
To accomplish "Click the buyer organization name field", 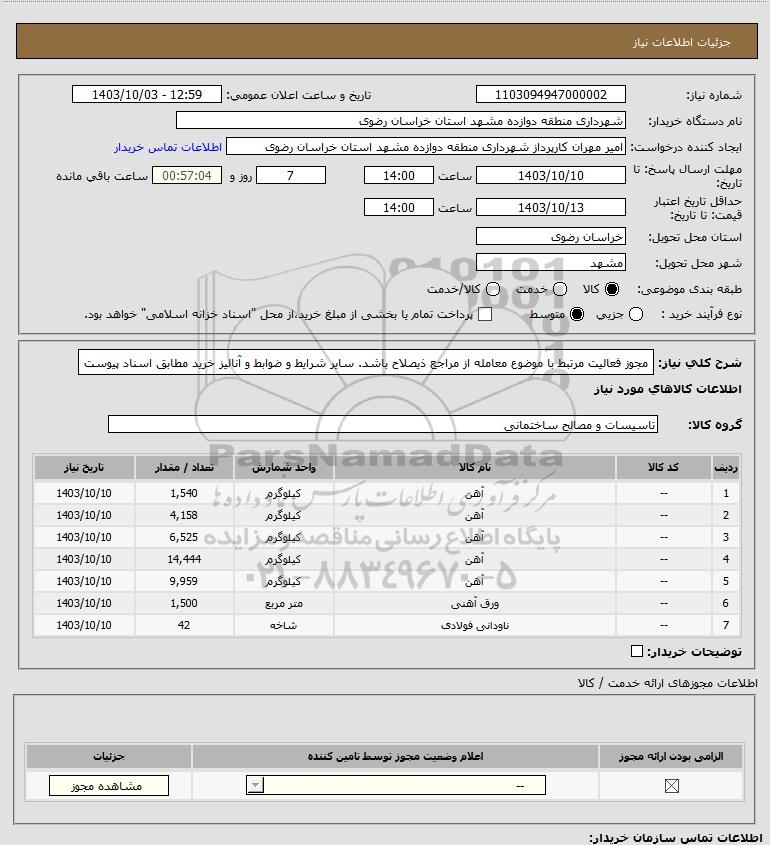I will (400, 121).
